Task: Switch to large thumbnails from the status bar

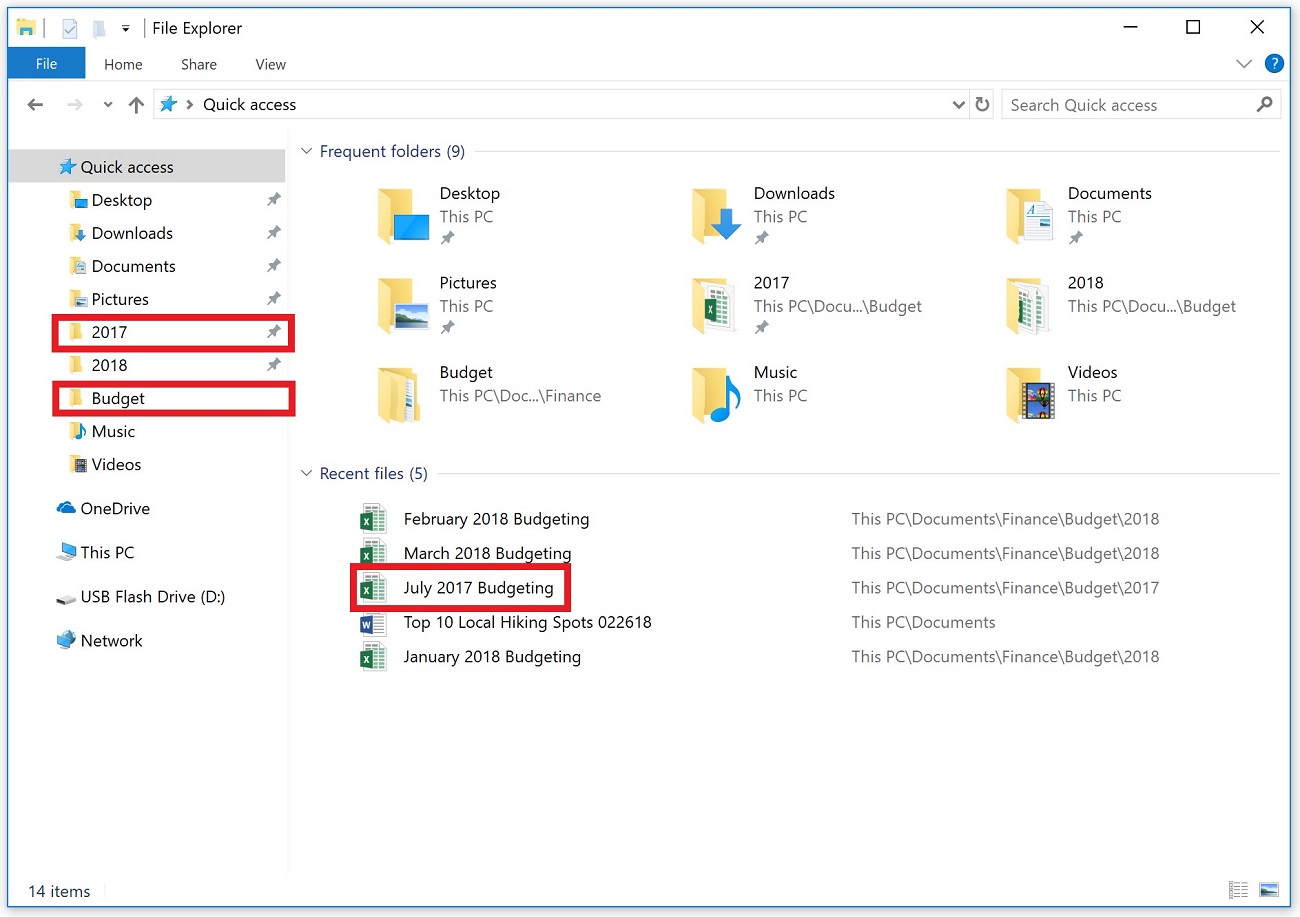Action: pyautogui.click(x=1268, y=890)
